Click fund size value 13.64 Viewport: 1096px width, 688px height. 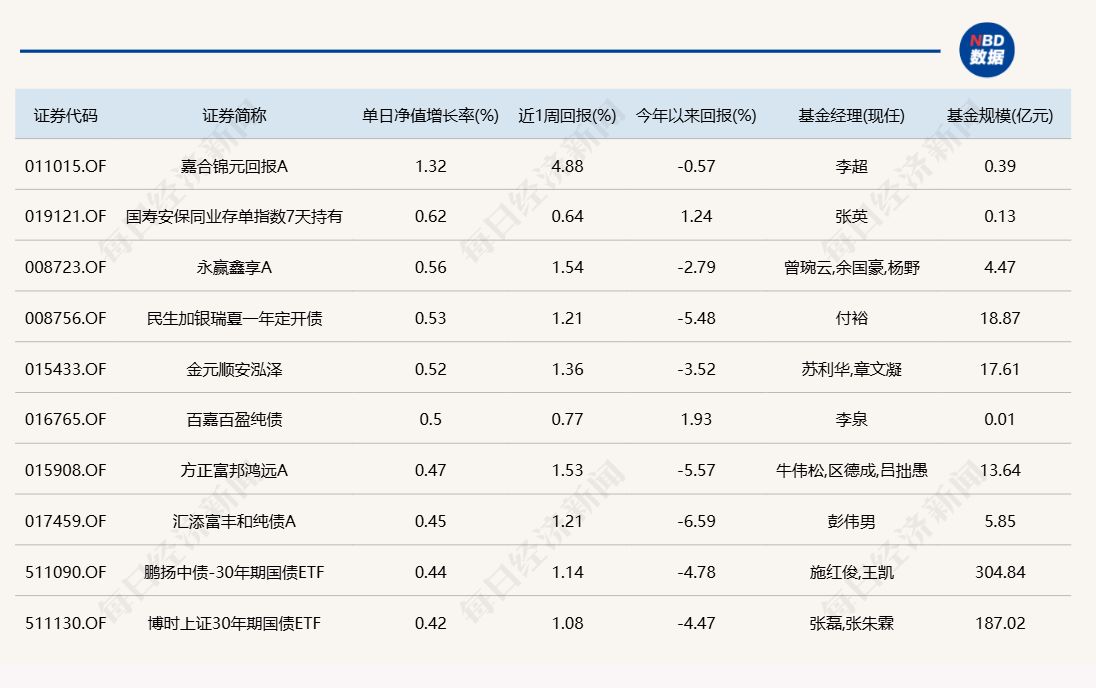point(1000,471)
